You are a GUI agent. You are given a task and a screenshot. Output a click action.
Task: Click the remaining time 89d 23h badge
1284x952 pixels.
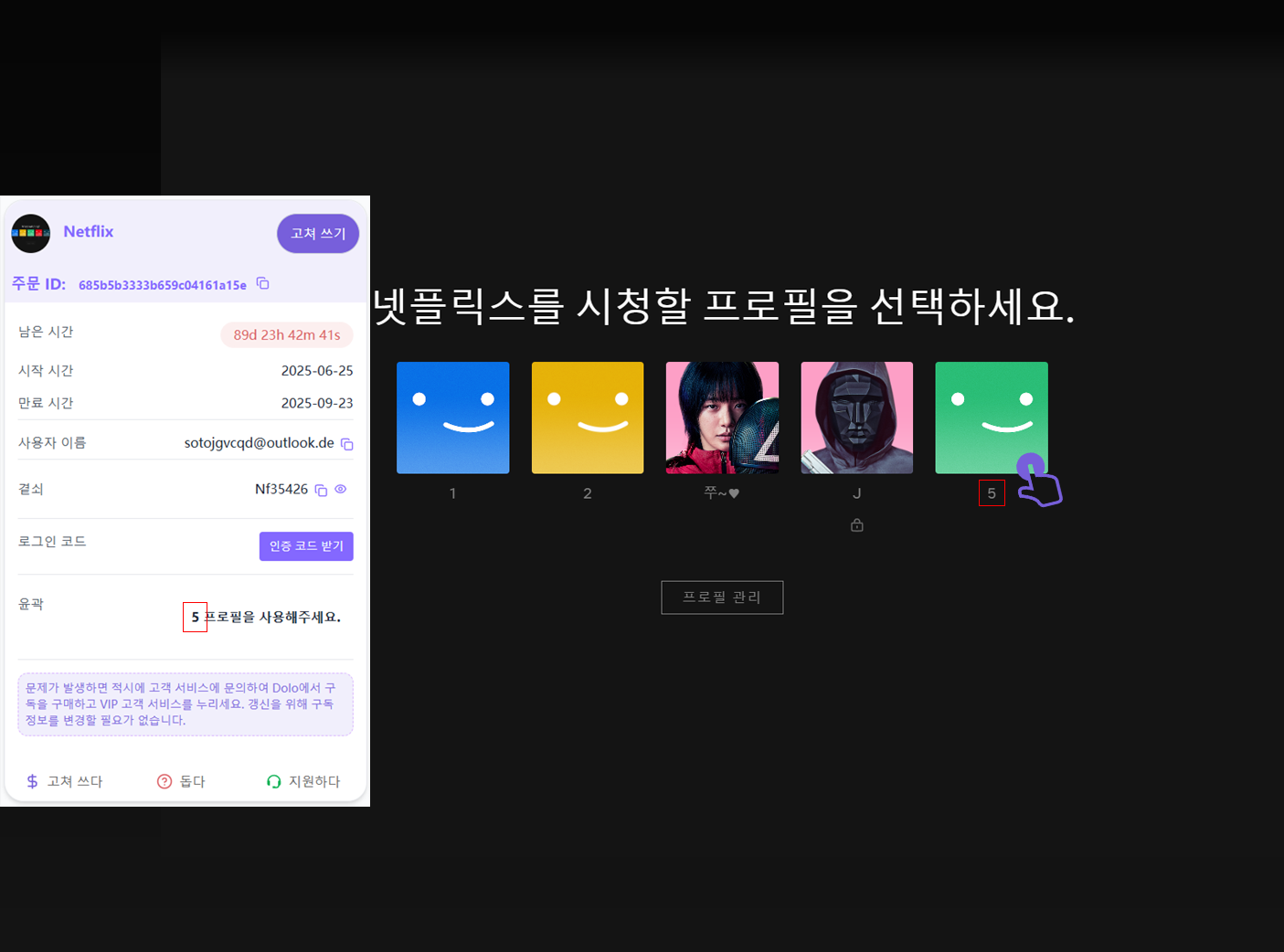(x=287, y=335)
